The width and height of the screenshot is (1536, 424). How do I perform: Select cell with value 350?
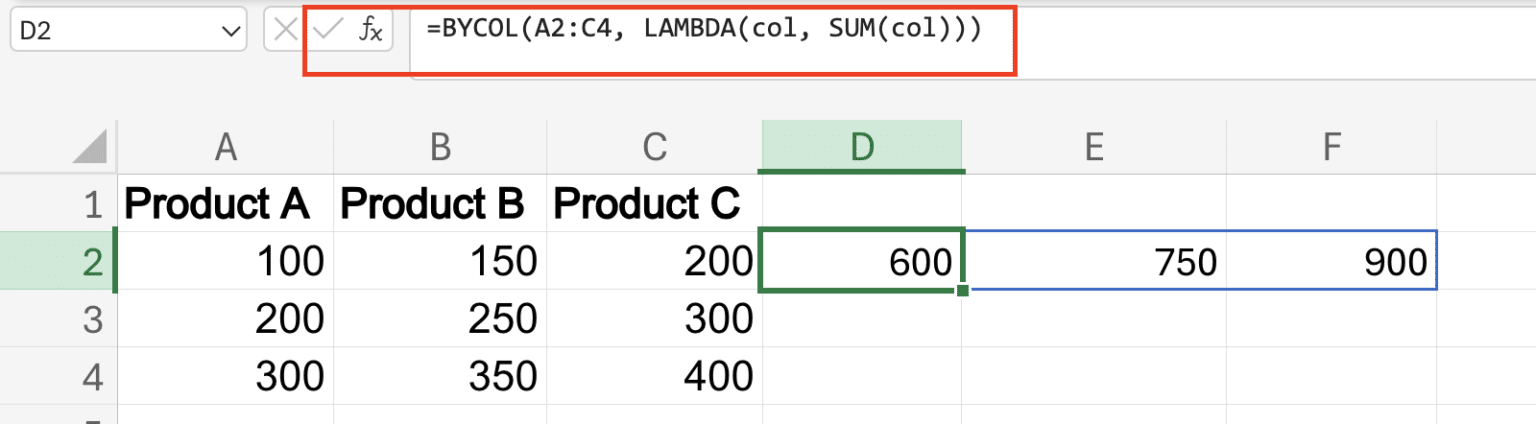pos(441,376)
